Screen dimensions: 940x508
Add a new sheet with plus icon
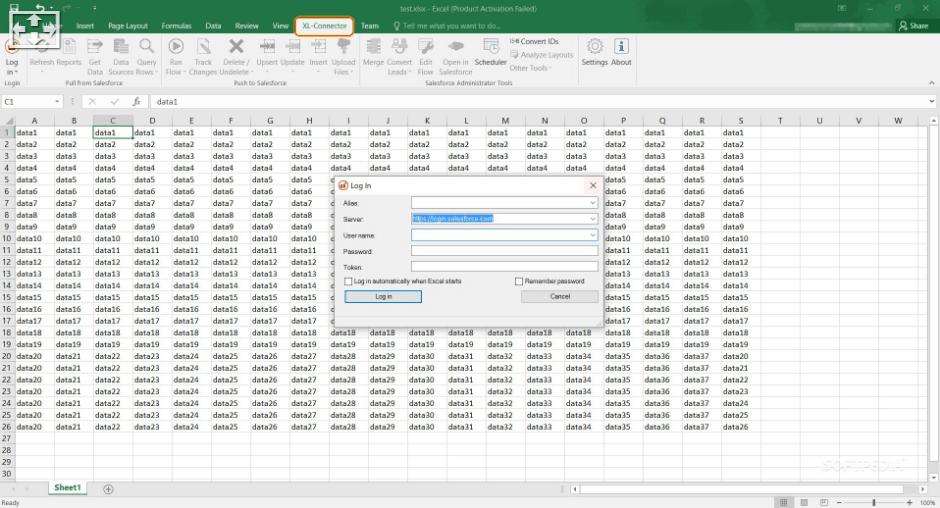point(109,489)
